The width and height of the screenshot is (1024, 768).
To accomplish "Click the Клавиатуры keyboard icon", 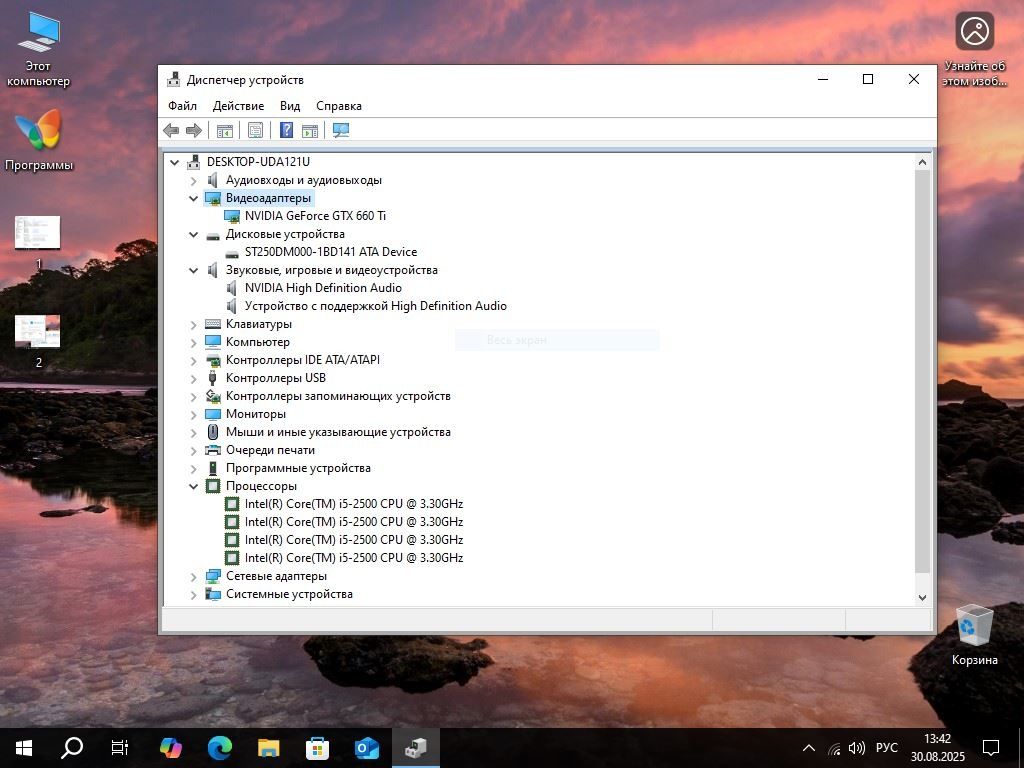I will [213, 324].
